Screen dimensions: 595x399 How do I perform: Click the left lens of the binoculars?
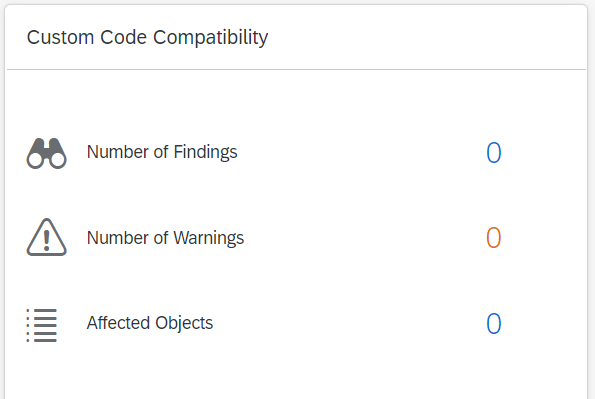pyautogui.click(x=35, y=161)
